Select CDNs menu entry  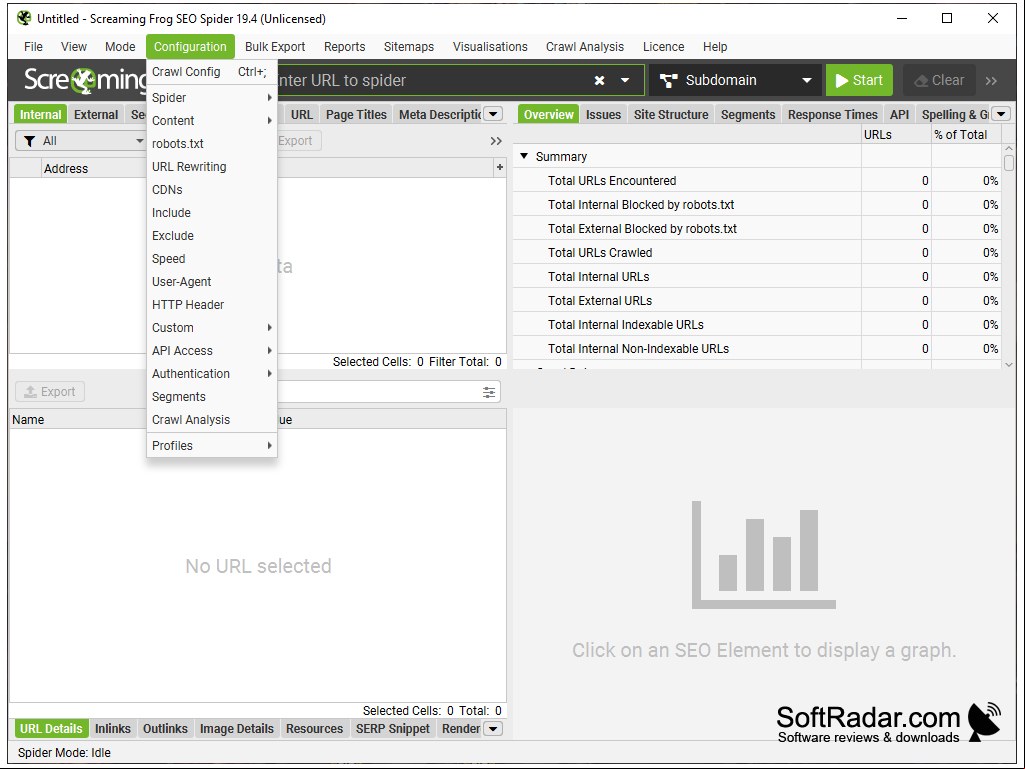coord(212,190)
